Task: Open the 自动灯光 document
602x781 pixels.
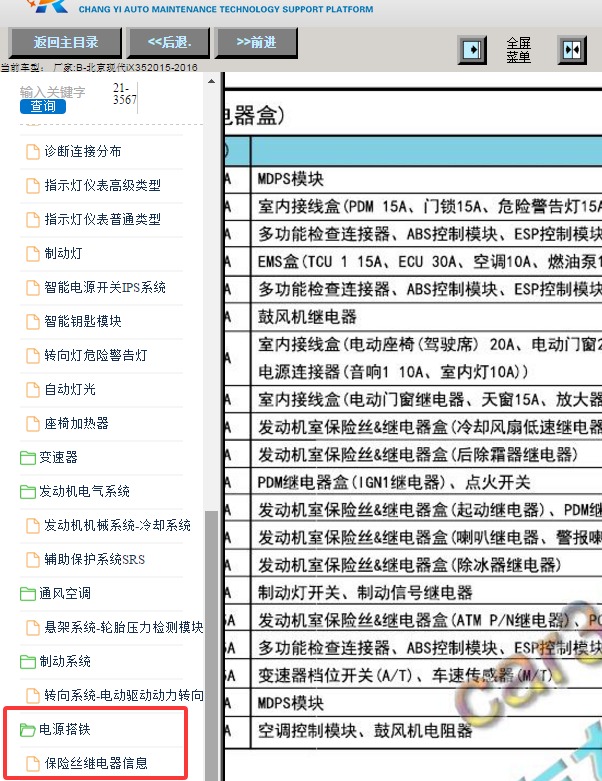Action: [x=70, y=390]
